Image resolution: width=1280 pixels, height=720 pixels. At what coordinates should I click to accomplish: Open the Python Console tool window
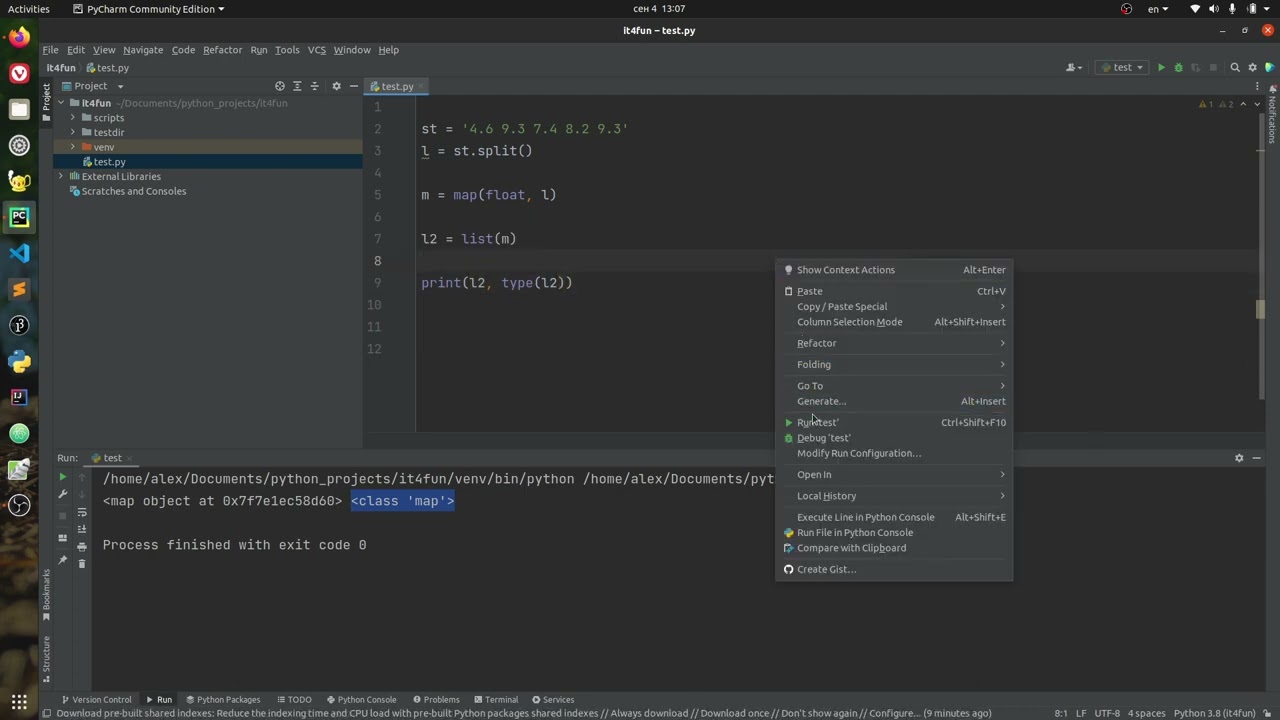coord(360,700)
